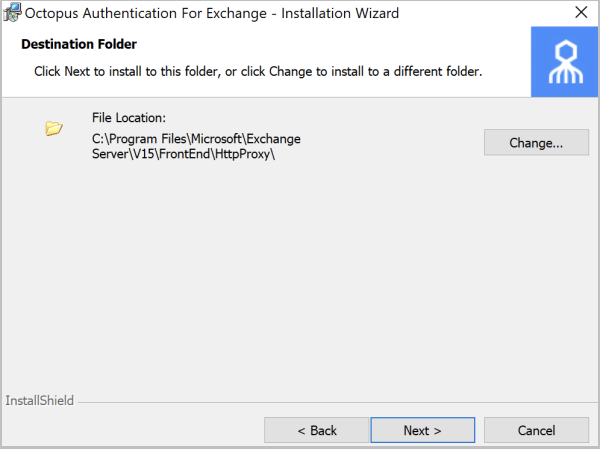Click the C:\Program Files\Microsoft\Exchange path line

point(196,139)
